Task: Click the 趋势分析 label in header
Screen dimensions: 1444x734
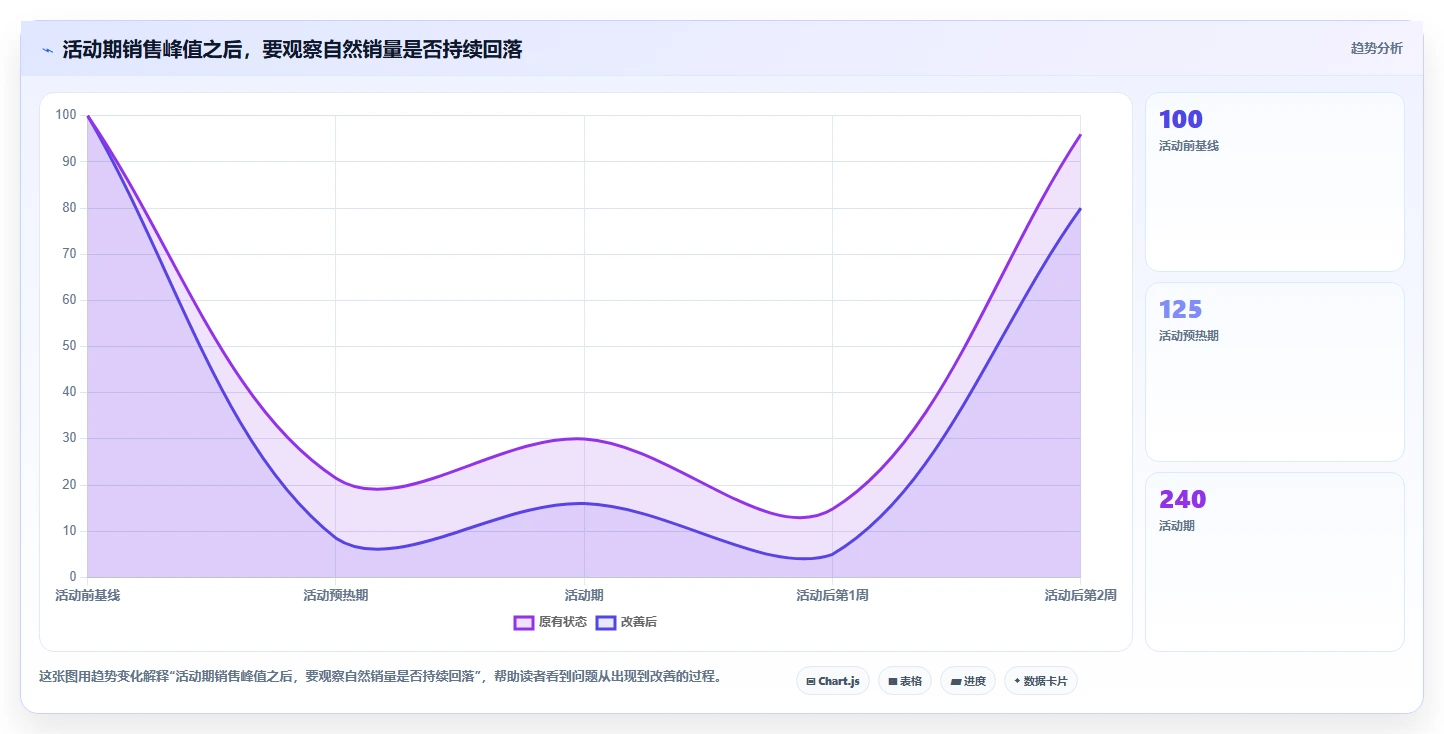Action: (1376, 48)
